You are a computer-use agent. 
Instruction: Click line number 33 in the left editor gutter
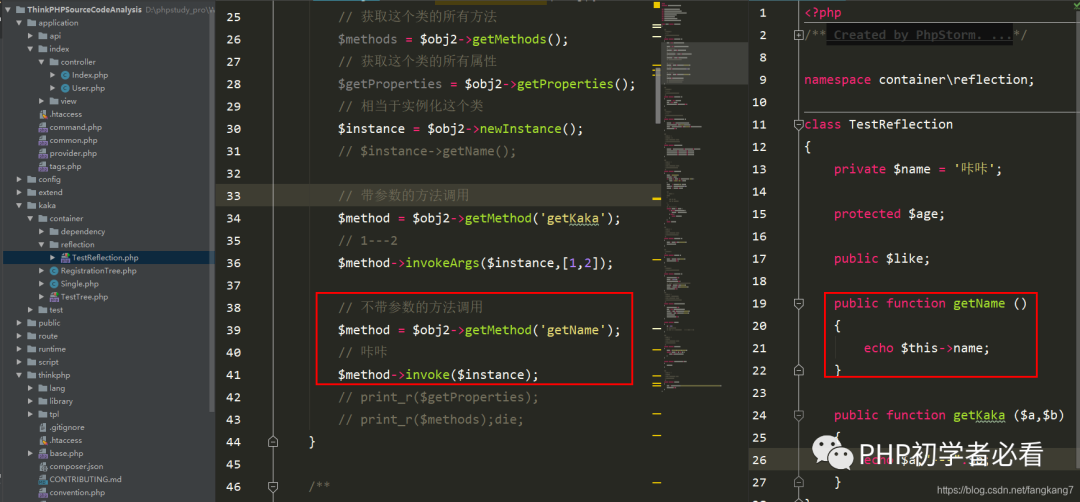point(233,196)
